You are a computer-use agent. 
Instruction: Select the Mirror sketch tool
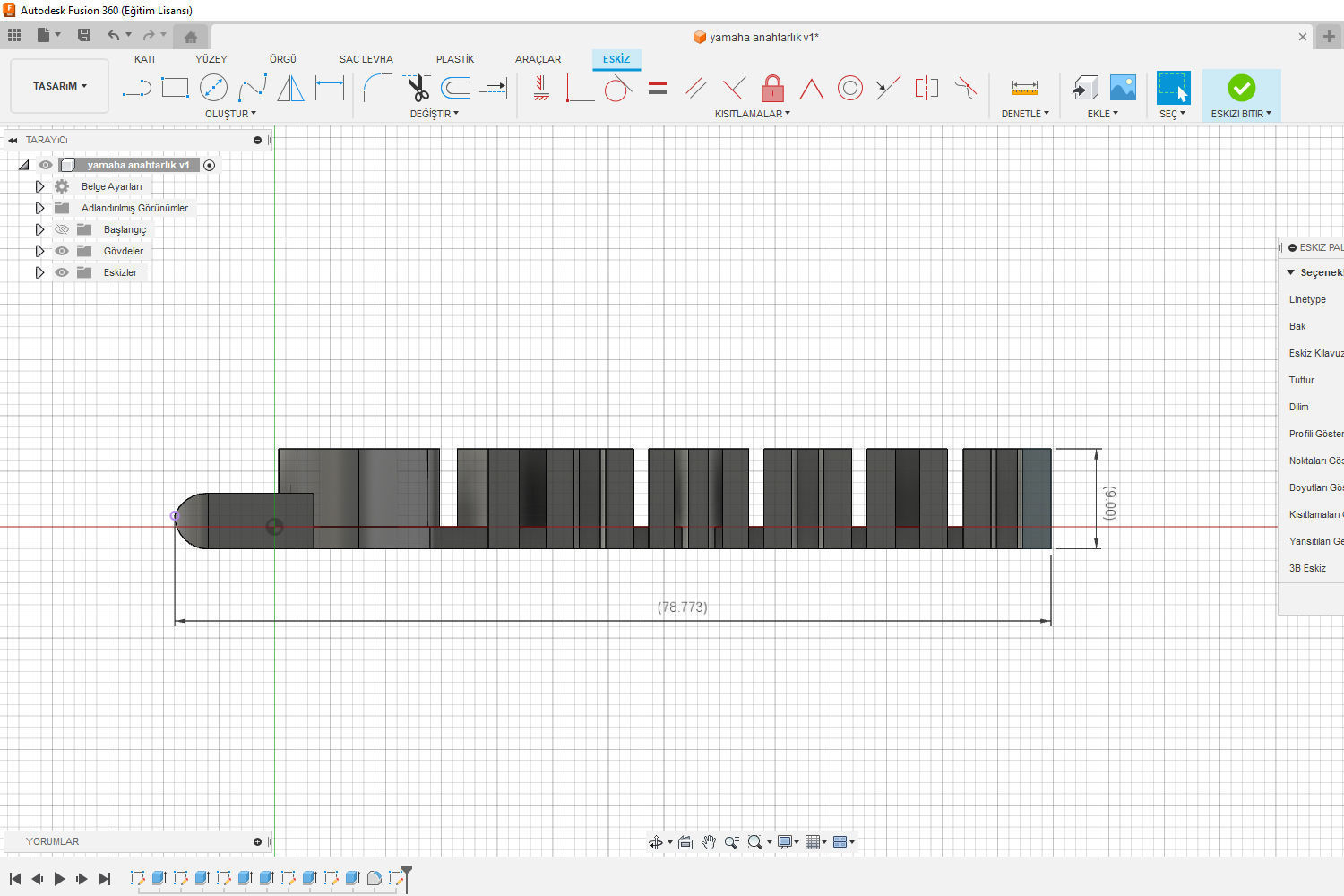pyautogui.click(x=290, y=88)
